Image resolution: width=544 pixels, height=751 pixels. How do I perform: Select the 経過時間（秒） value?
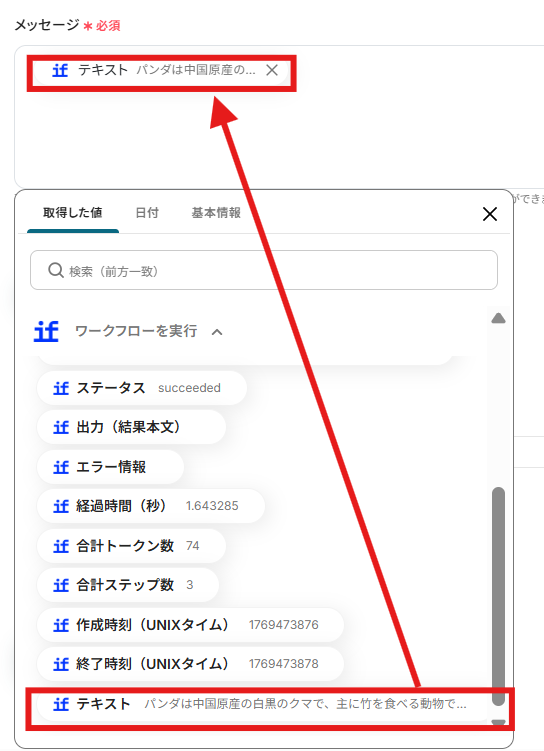click(151, 506)
